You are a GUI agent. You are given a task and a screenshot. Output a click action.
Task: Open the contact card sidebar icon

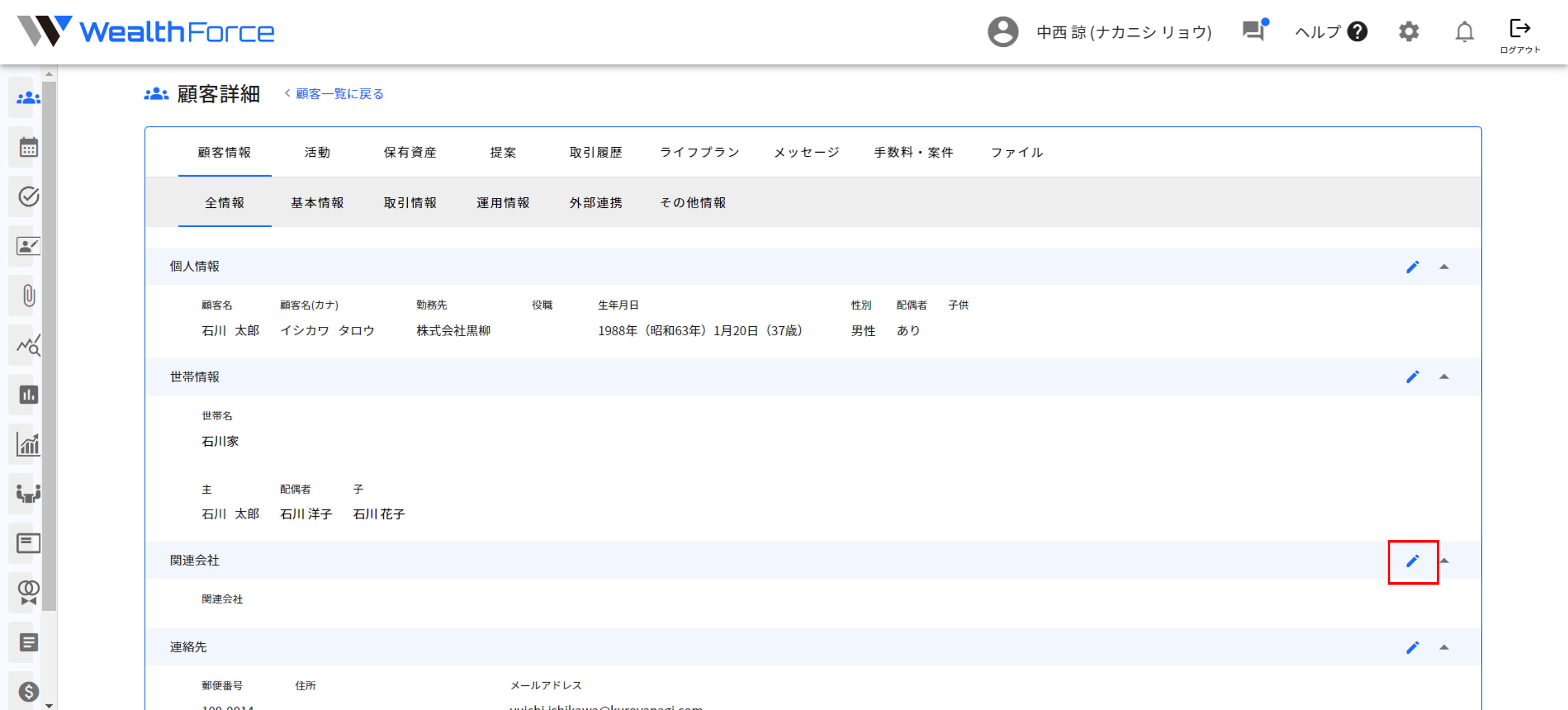pyautogui.click(x=28, y=246)
